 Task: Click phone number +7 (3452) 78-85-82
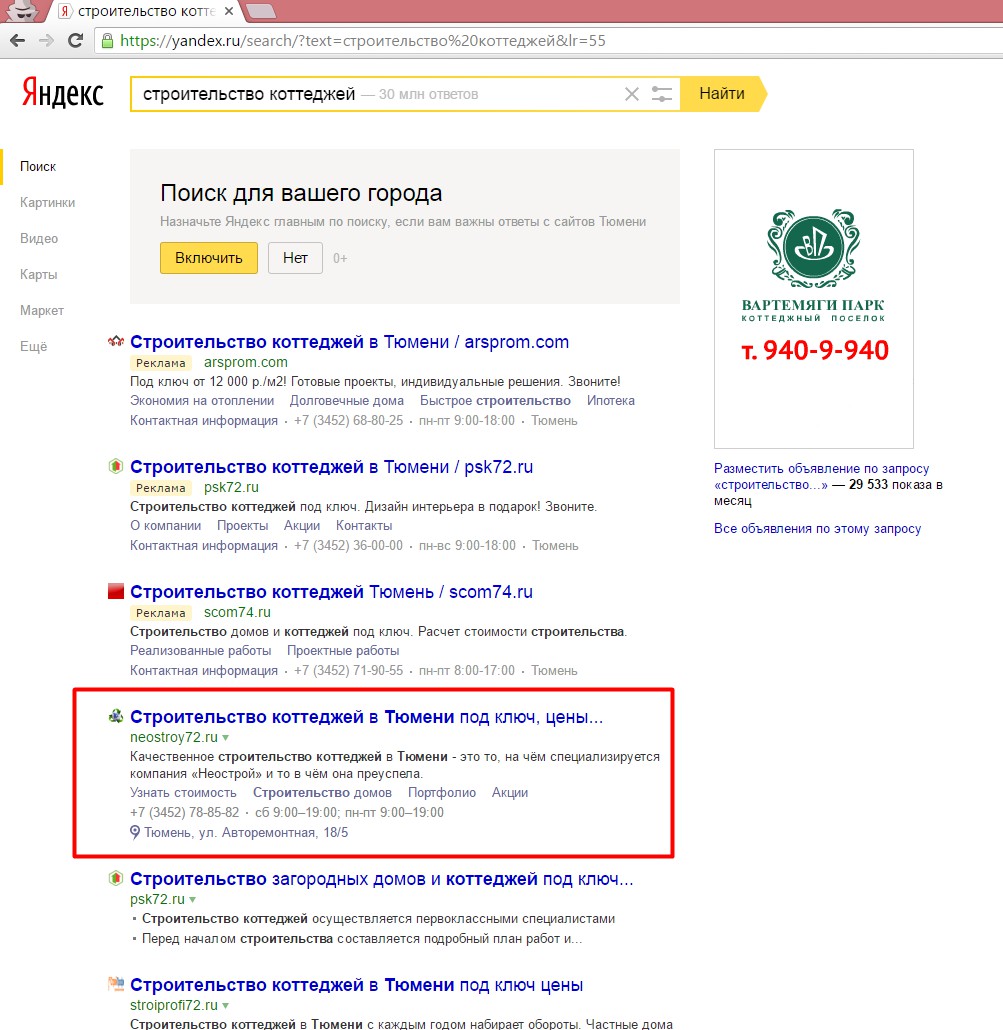(x=185, y=813)
